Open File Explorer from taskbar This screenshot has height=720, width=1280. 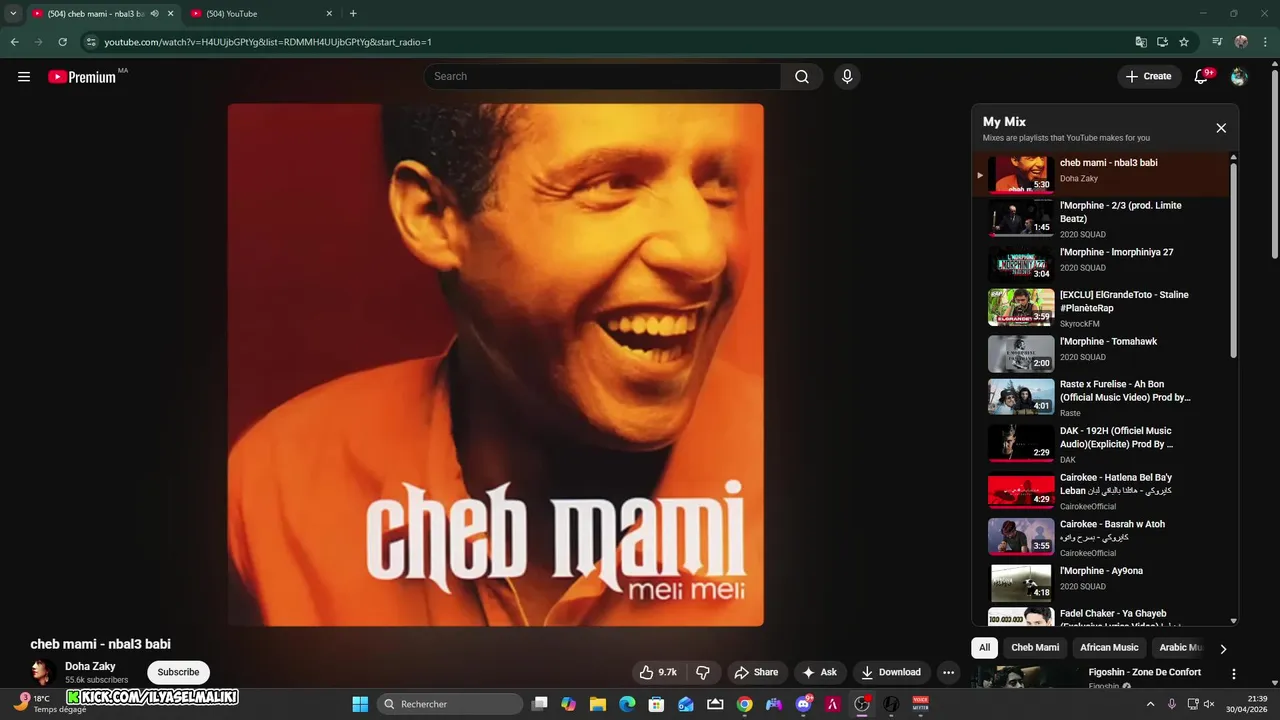tap(598, 704)
